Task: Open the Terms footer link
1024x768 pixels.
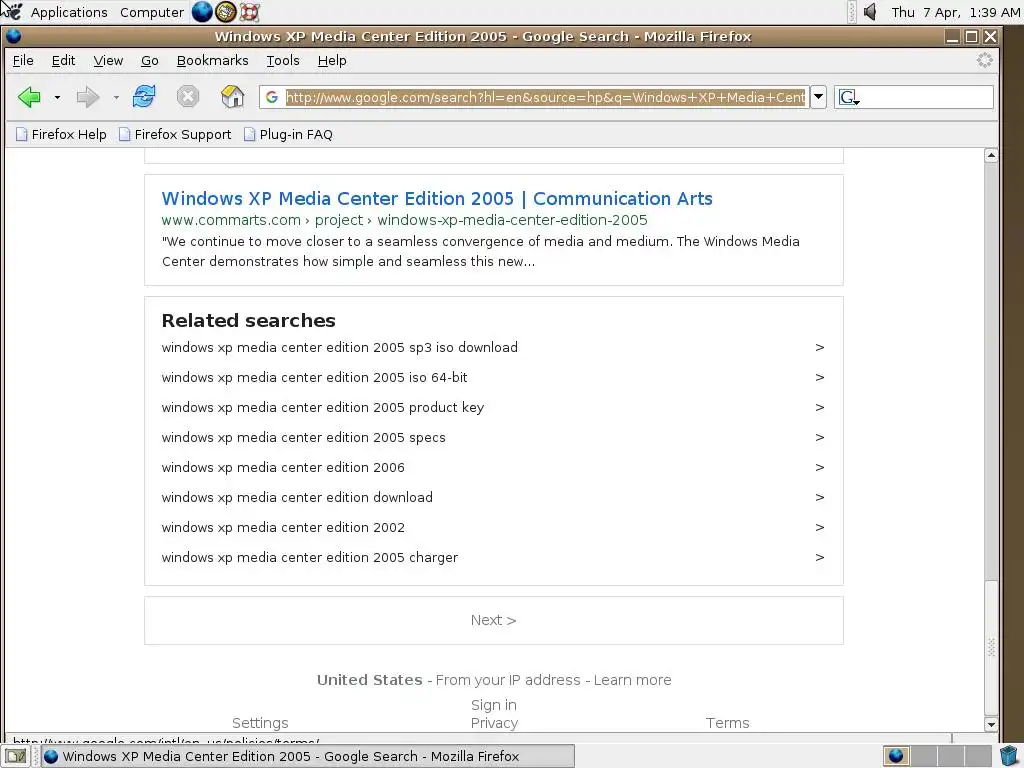Action: [728, 723]
